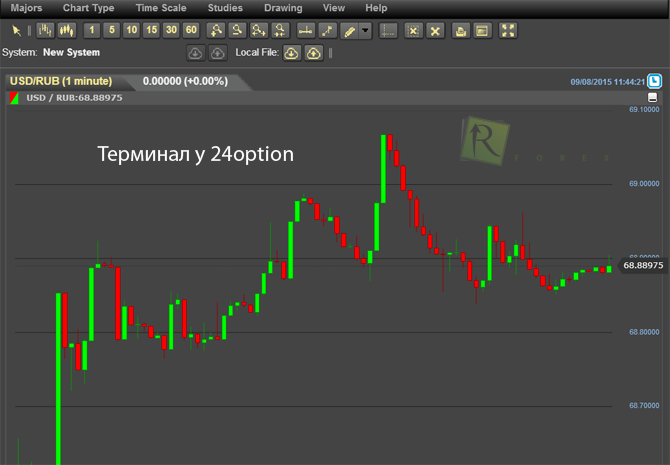Click the minimize chart panel icon
Image resolution: width=670 pixels, height=465 pixels.
click(x=652, y=97)
